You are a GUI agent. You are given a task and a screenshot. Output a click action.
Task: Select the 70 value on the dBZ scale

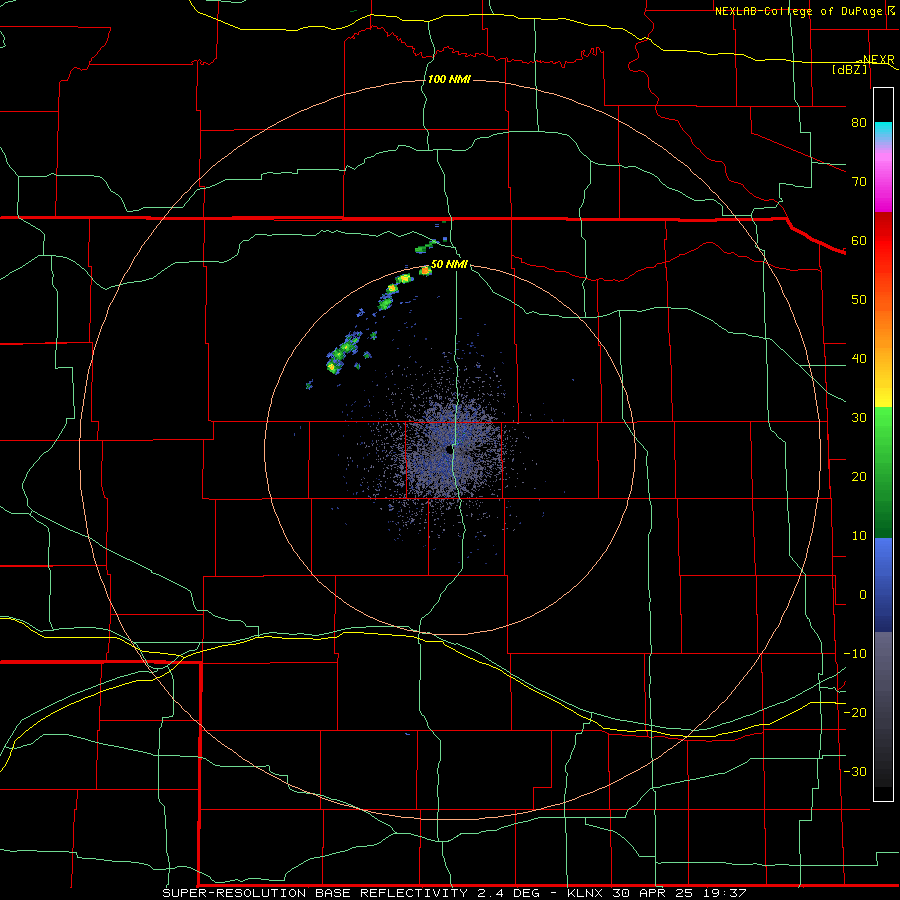coord(859,181)
